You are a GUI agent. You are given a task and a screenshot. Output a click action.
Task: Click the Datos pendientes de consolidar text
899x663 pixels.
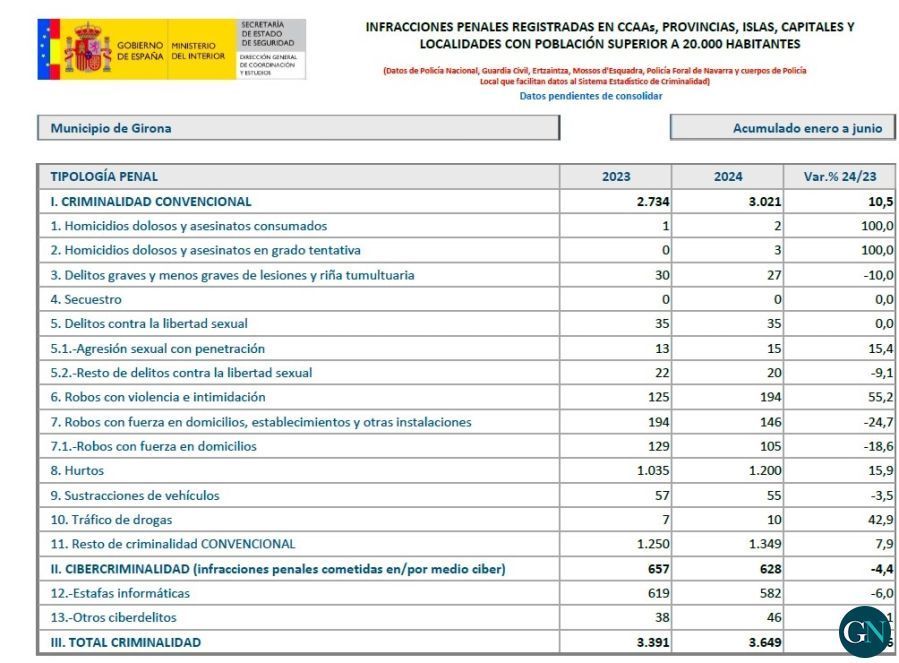tap(591, 96)
